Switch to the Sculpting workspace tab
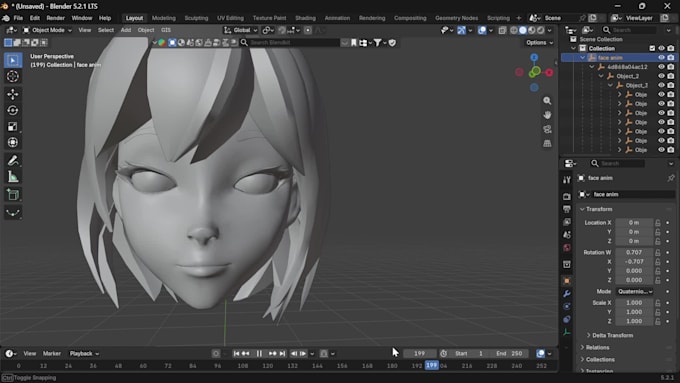 [196, 18]
